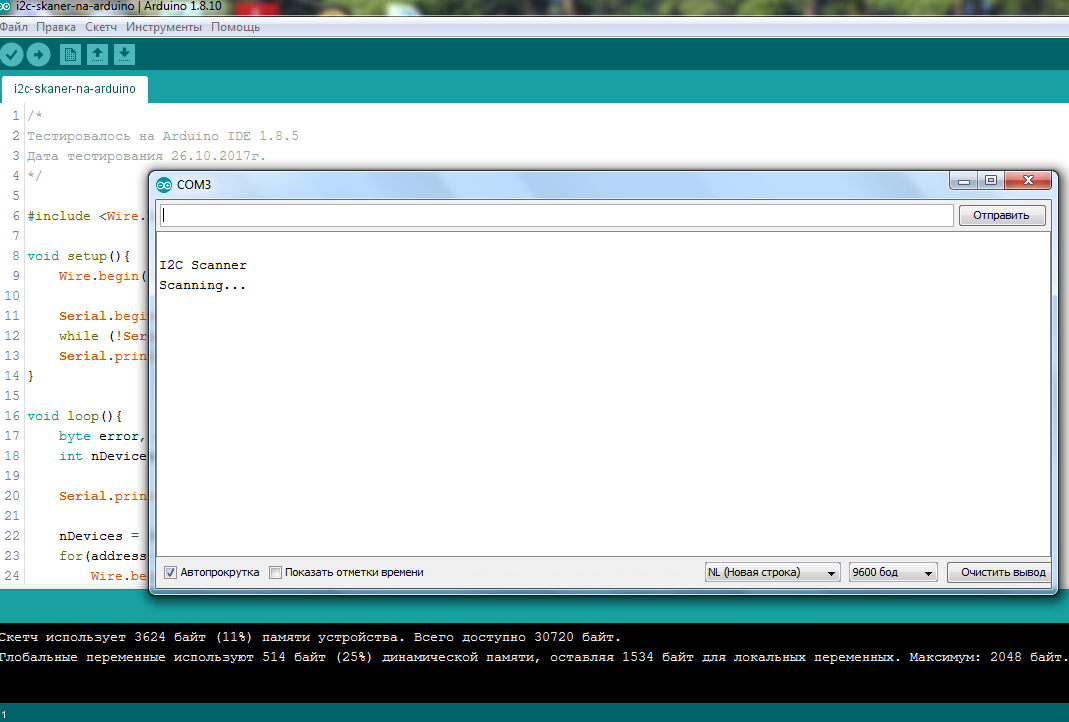Minimize the COM3 serial monitor window
The width and height of the screenshot is (1069, 722).
pyautogui.click(x=964, y=181)
